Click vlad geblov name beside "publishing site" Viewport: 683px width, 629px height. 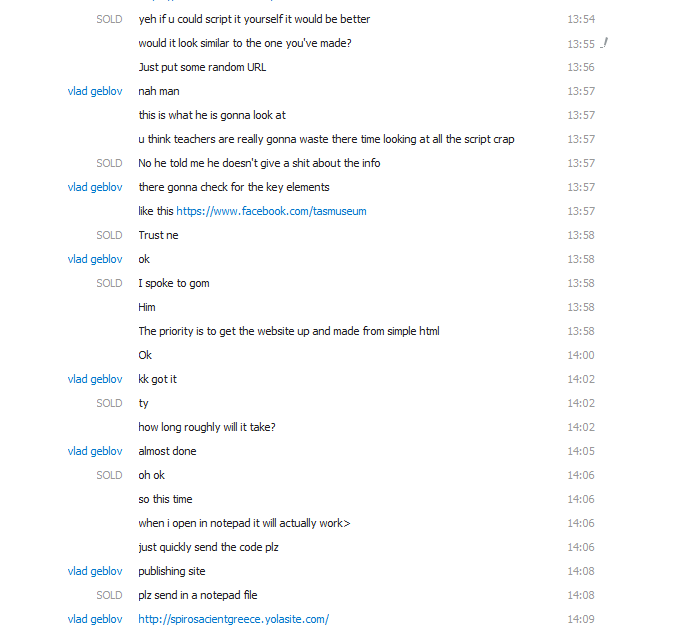95,571
